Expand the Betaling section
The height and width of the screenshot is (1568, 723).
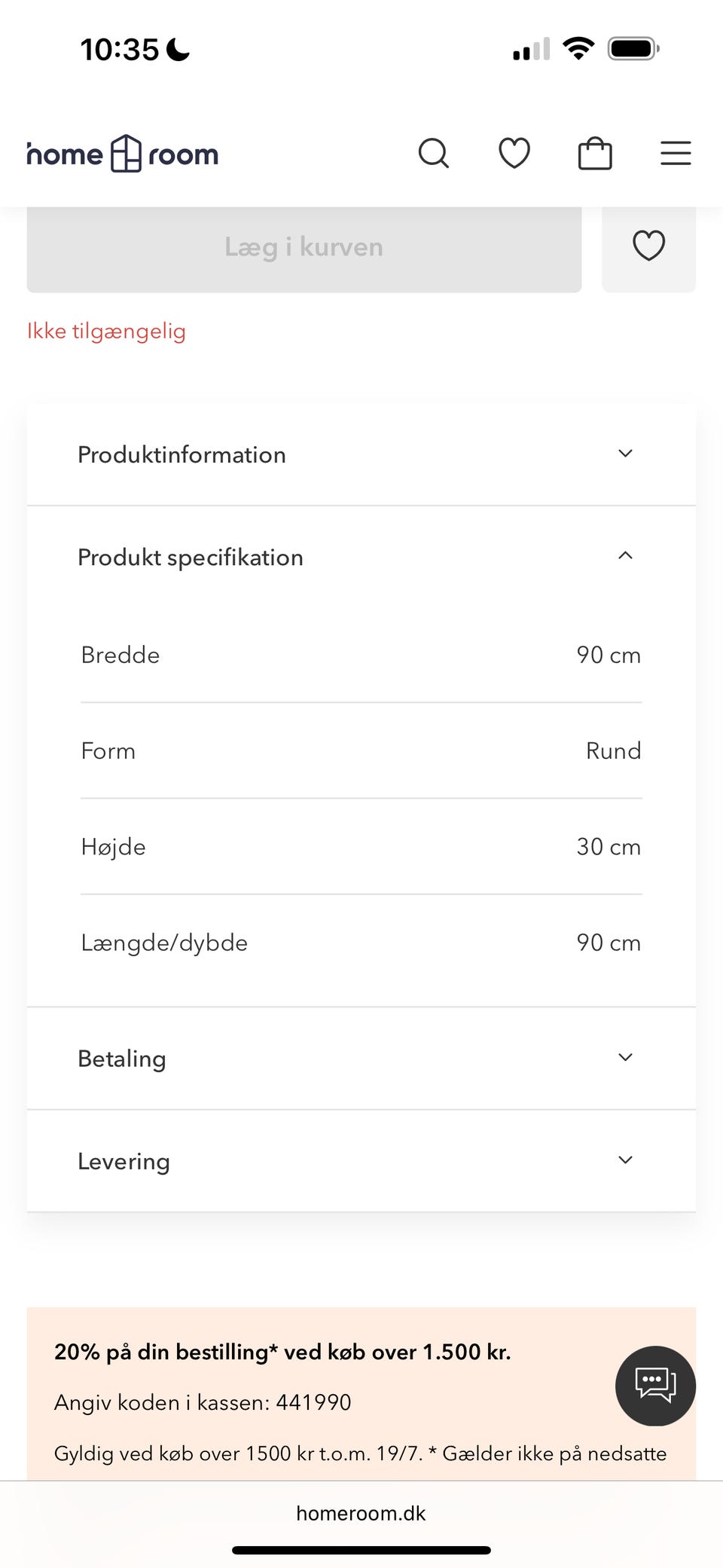click(x=361, y=1058)
